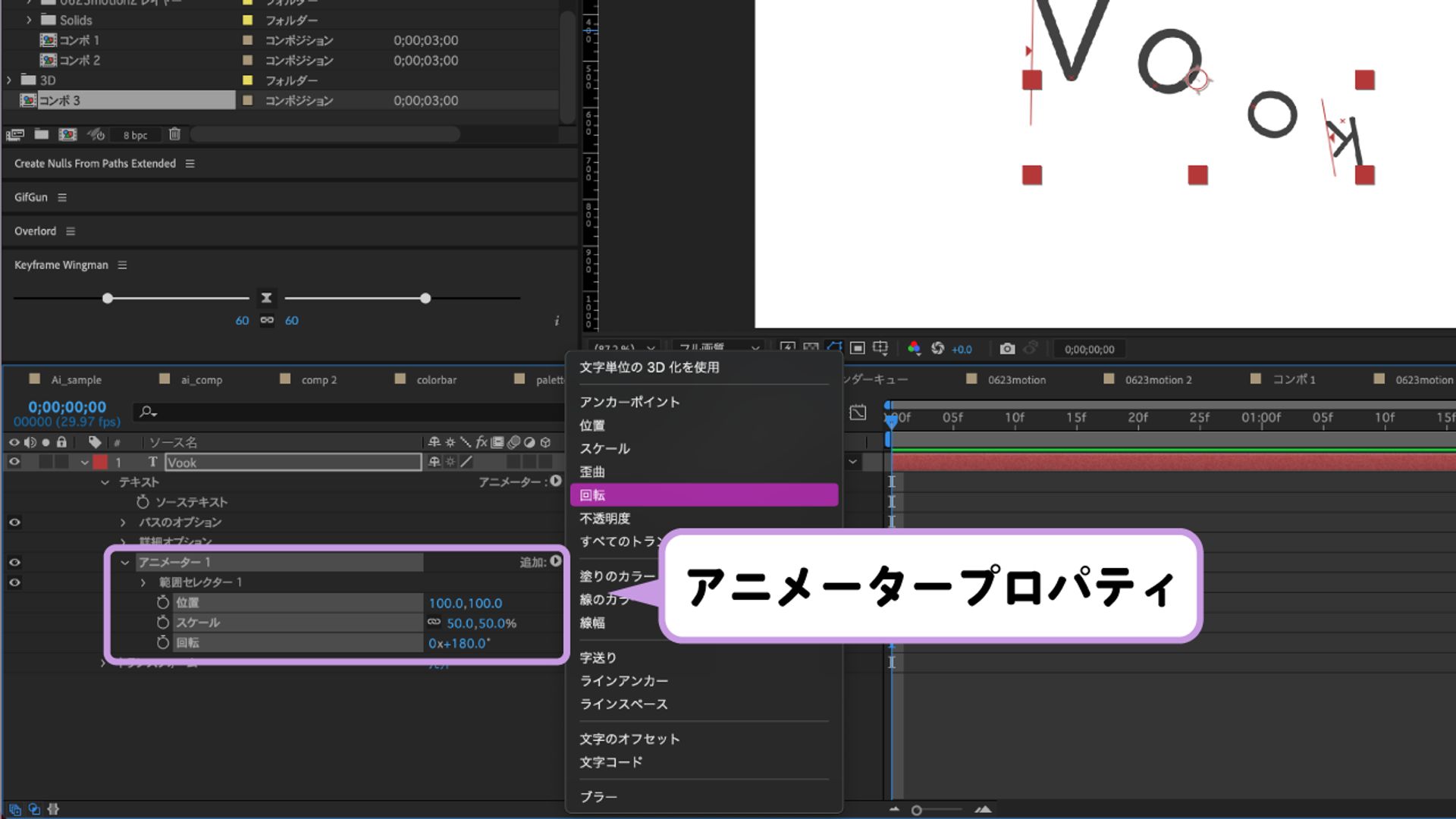Open the transparency grid toggle icon

click(810, 349)
